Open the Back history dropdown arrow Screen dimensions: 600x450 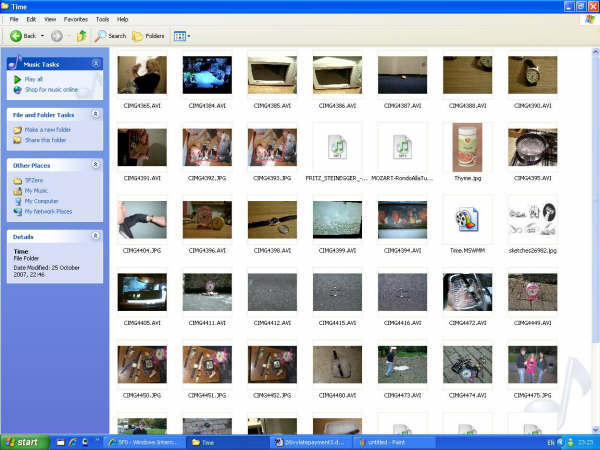(x=41, y=35)
